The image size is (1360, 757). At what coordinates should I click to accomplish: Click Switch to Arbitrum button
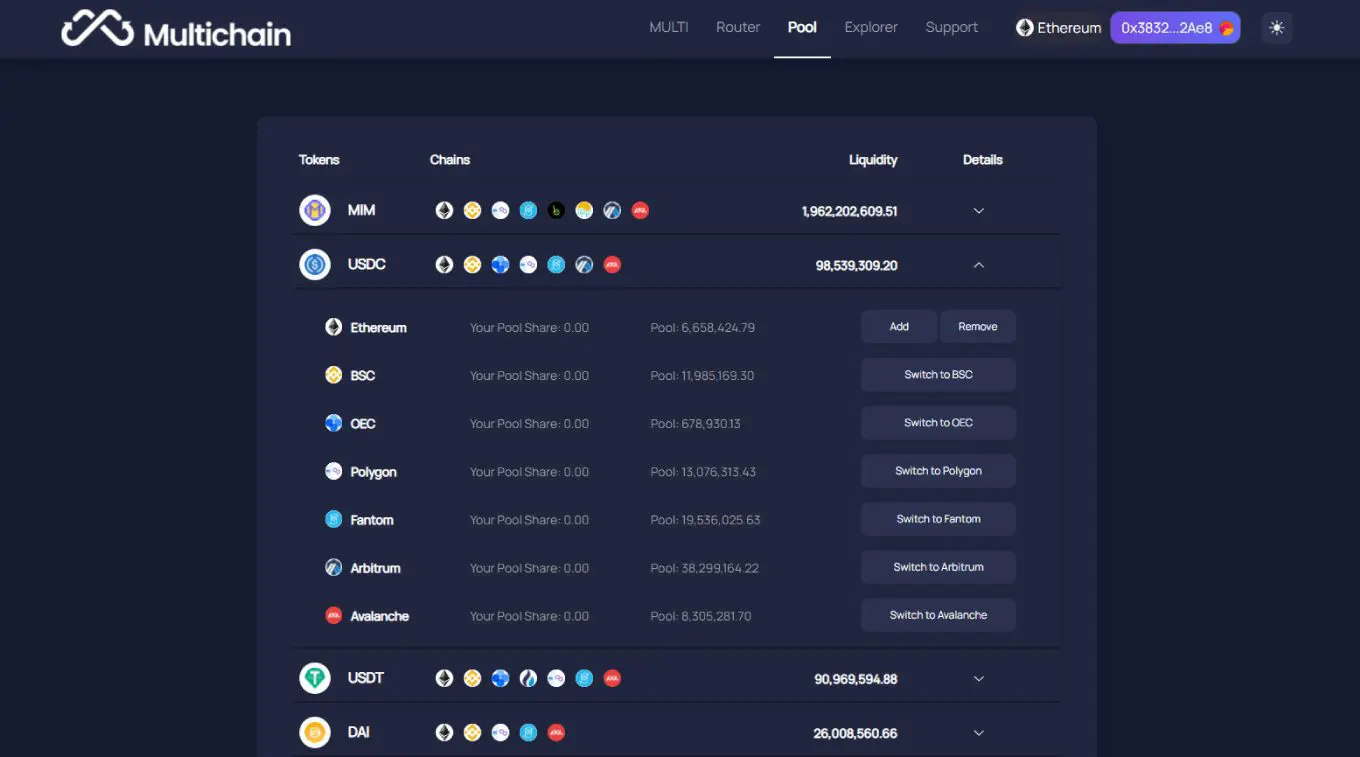tap(938, 567)
